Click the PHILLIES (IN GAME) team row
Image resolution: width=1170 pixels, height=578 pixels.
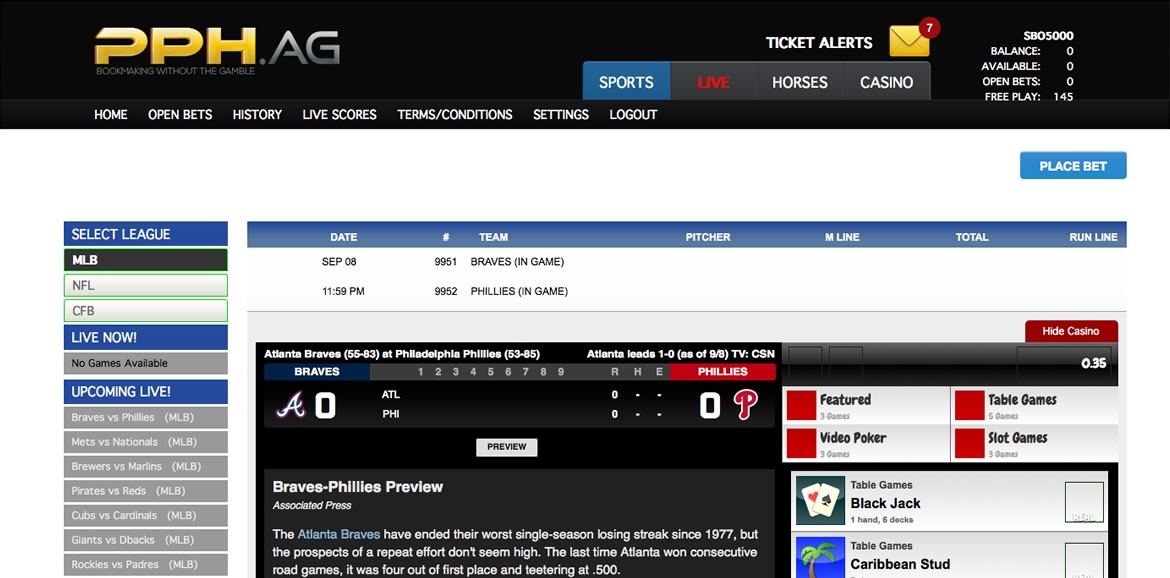pyautogui.click(x=519, y=292)
